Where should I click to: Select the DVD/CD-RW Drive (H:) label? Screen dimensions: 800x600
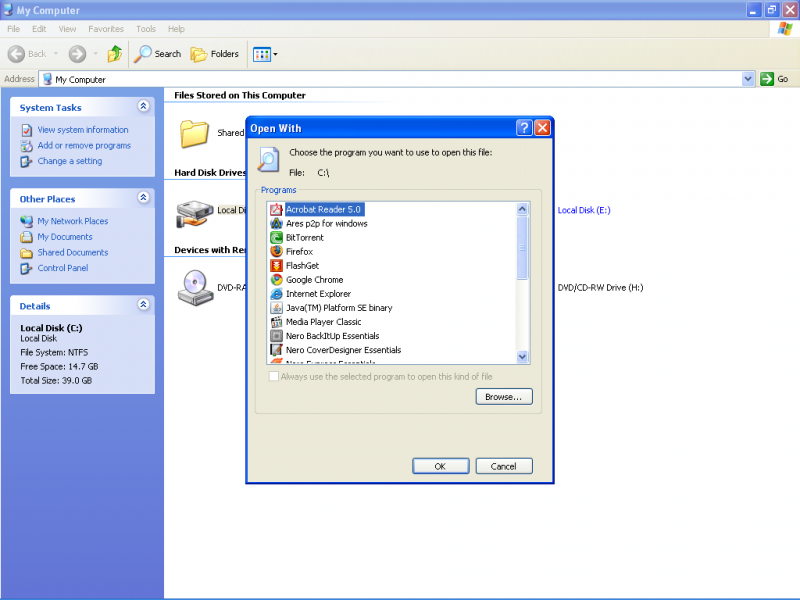click(x=600, y=288)
